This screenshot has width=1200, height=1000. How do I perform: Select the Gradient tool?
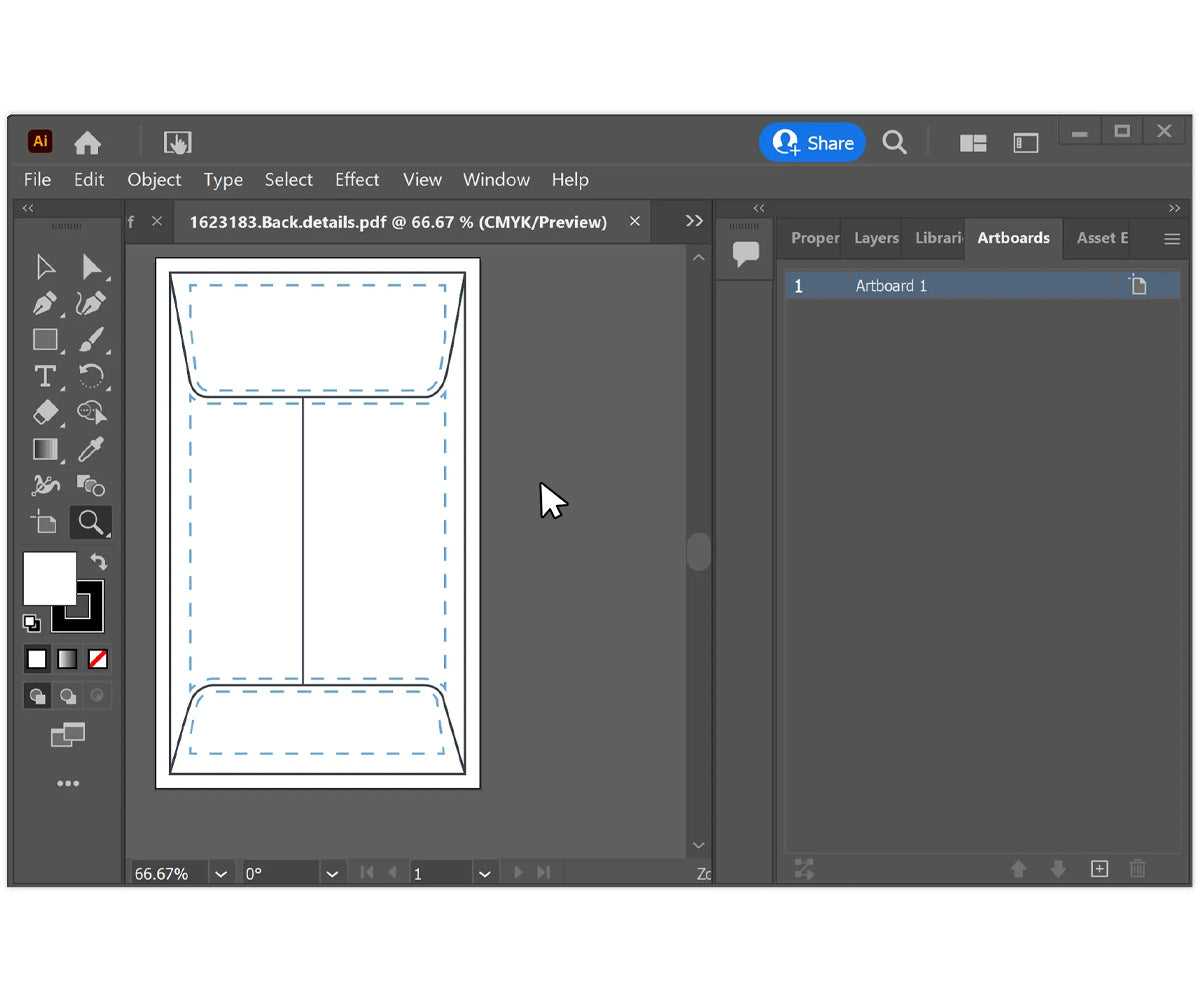click(x=45, y=449)
